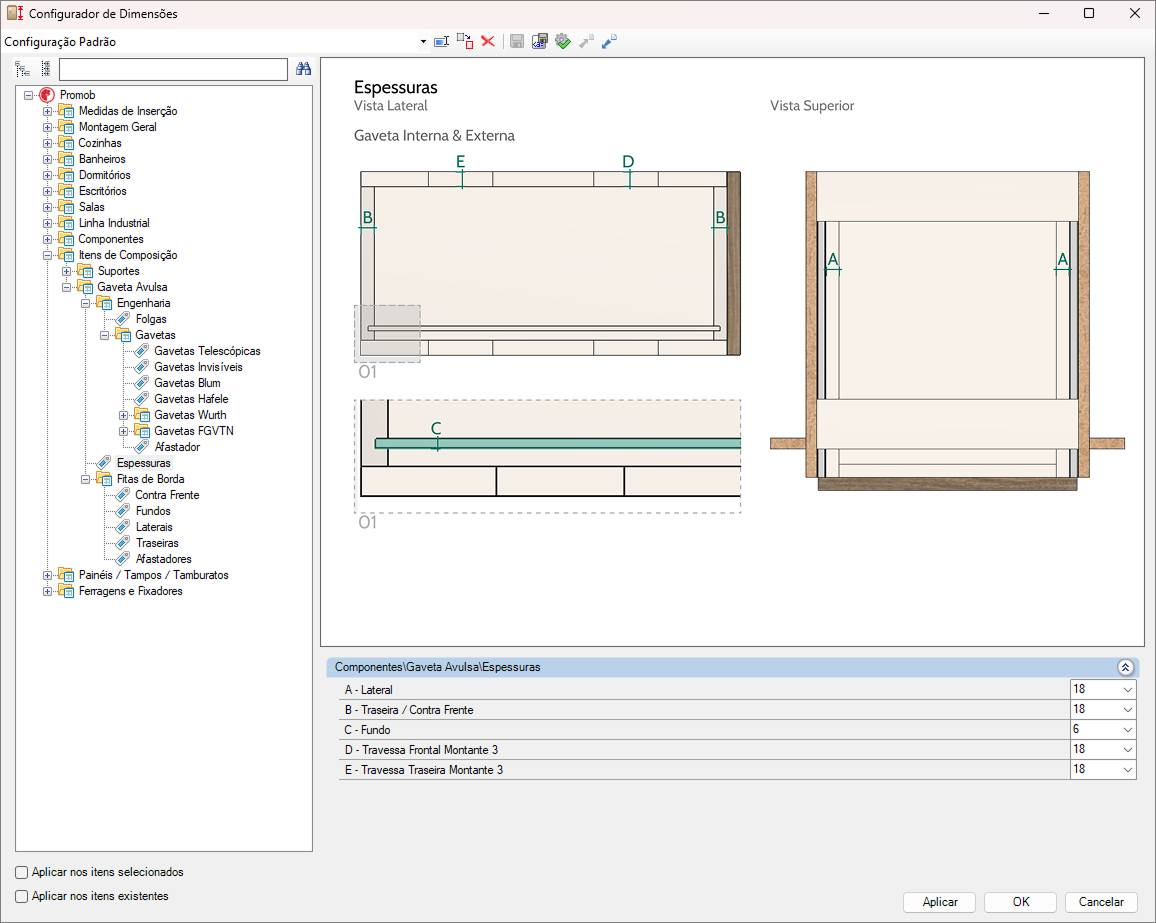Click the rename configuration icon
The width and height of the screenshot is (1156, 923).
tap(441, 42)
